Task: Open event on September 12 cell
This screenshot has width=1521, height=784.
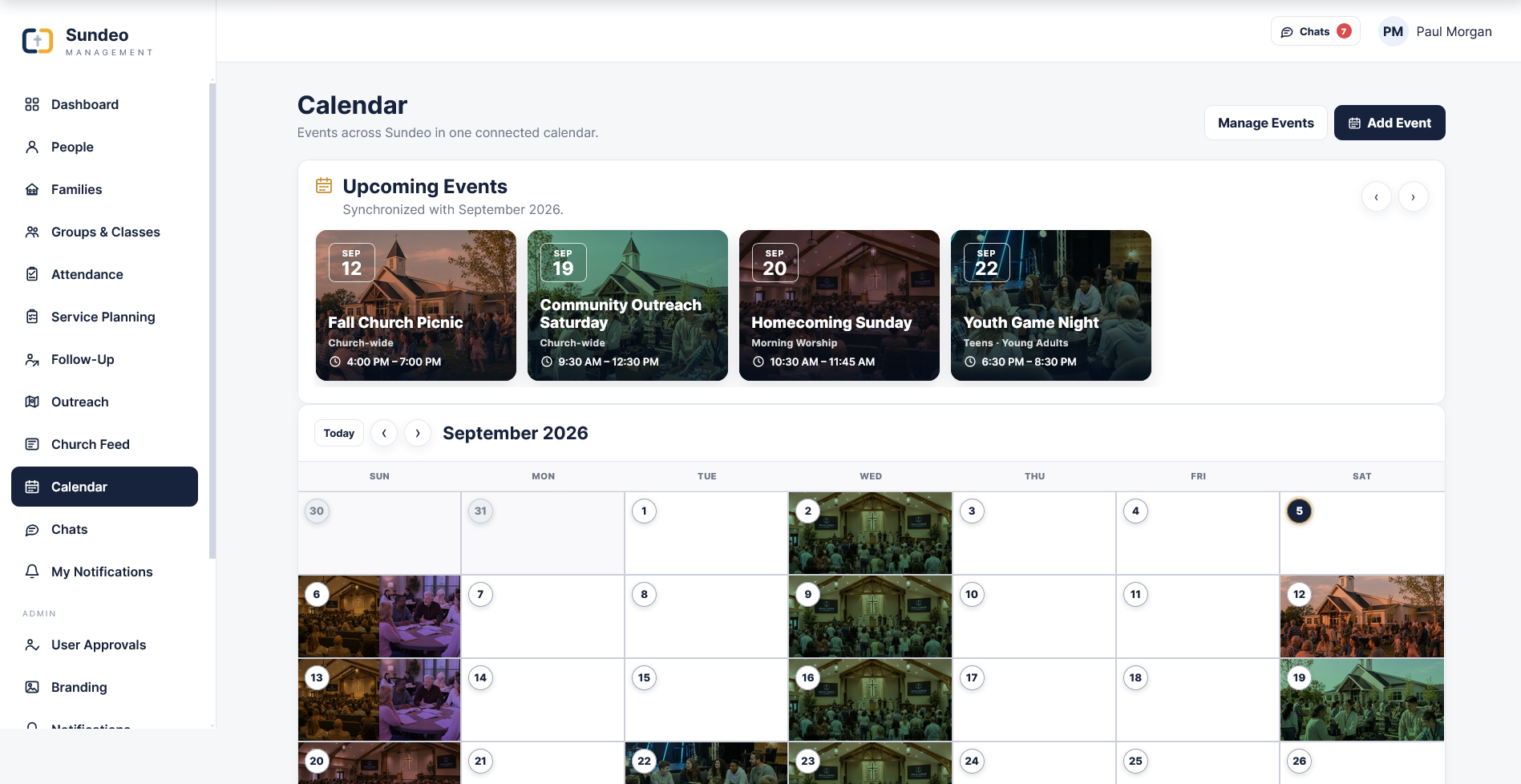Action: [1362, 616]
